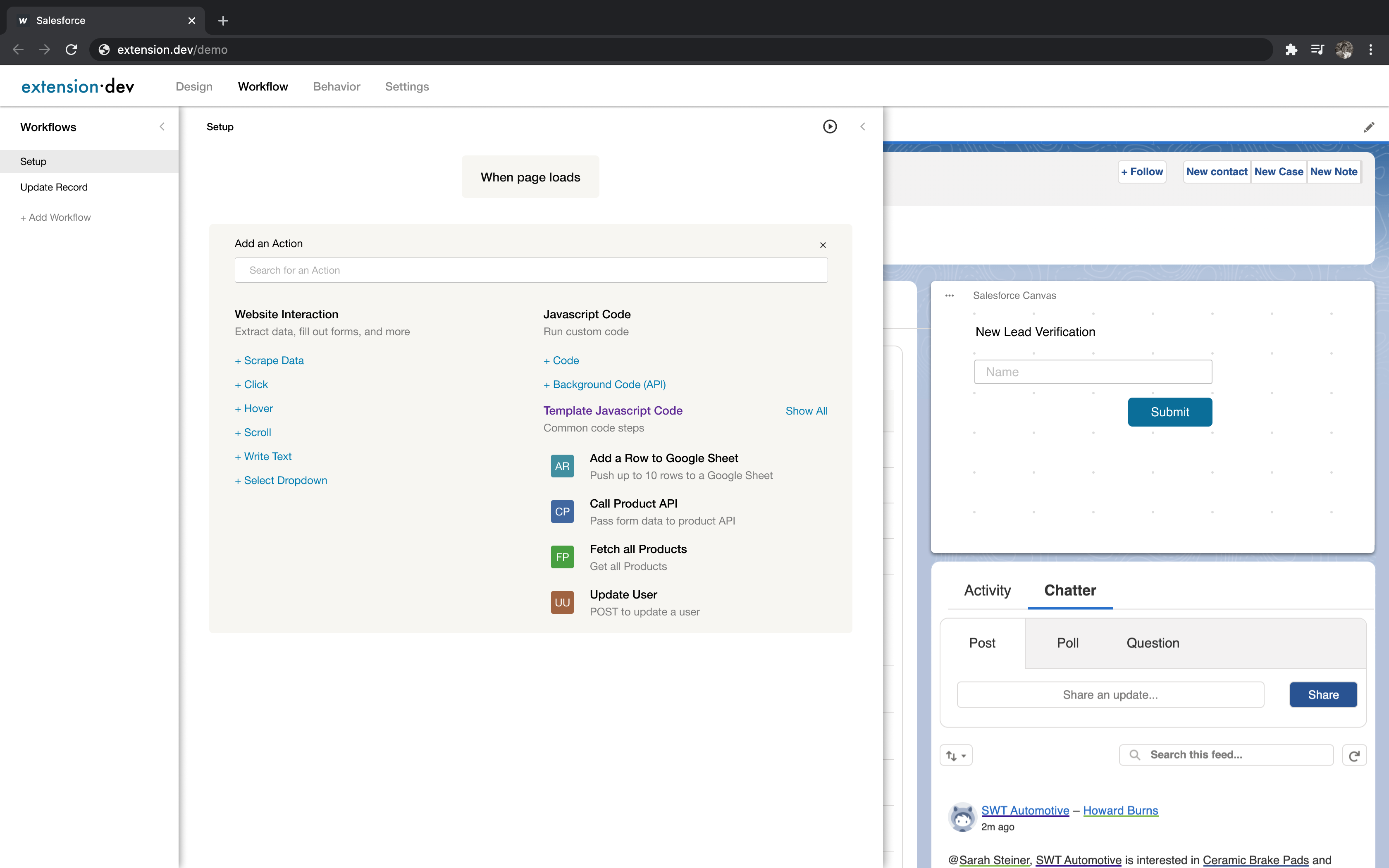The width and height of the screenshot is (1389, 868).
Task: Switch to the Activity tab
Action: (987, 590)
